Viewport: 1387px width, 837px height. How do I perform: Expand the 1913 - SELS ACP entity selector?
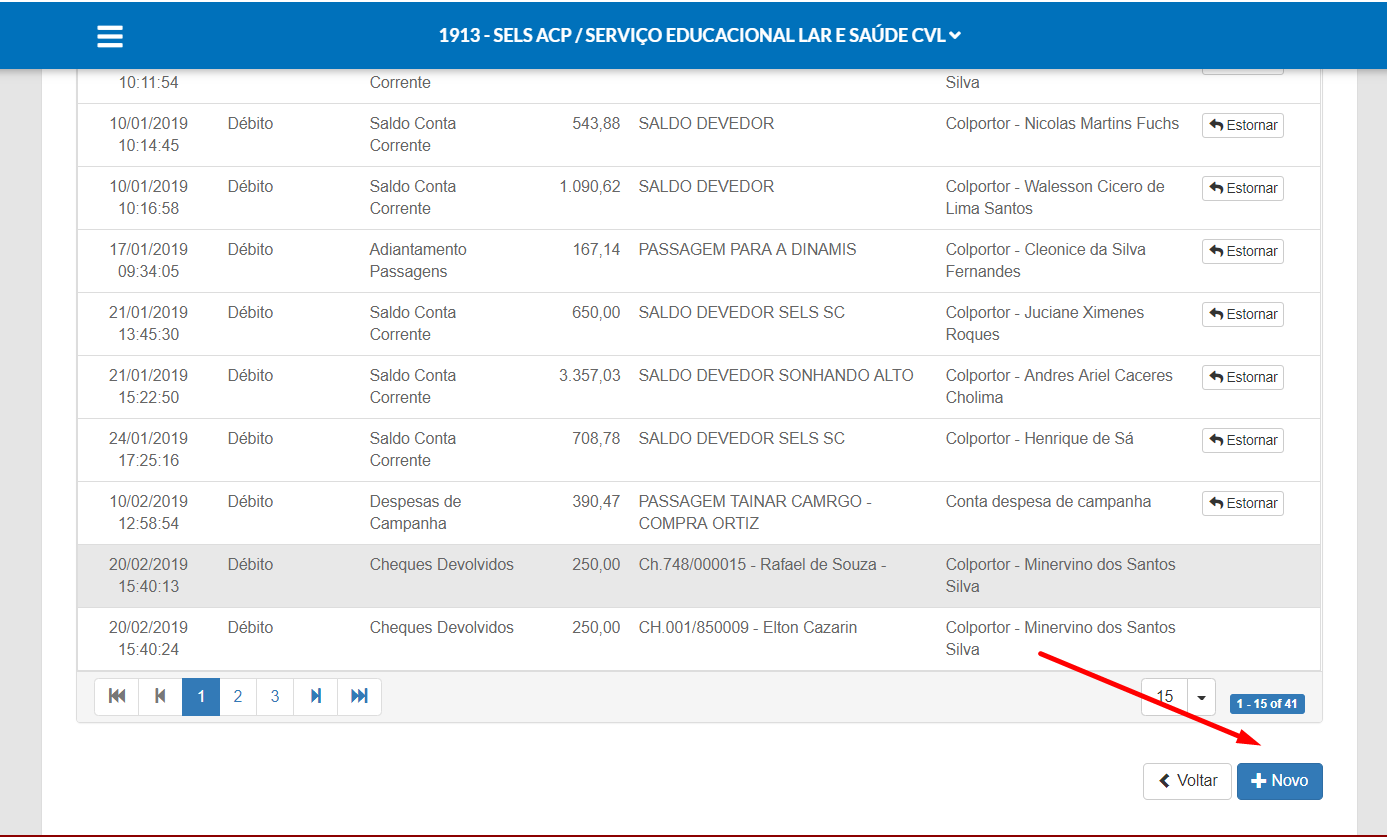[x=699, y=36]
